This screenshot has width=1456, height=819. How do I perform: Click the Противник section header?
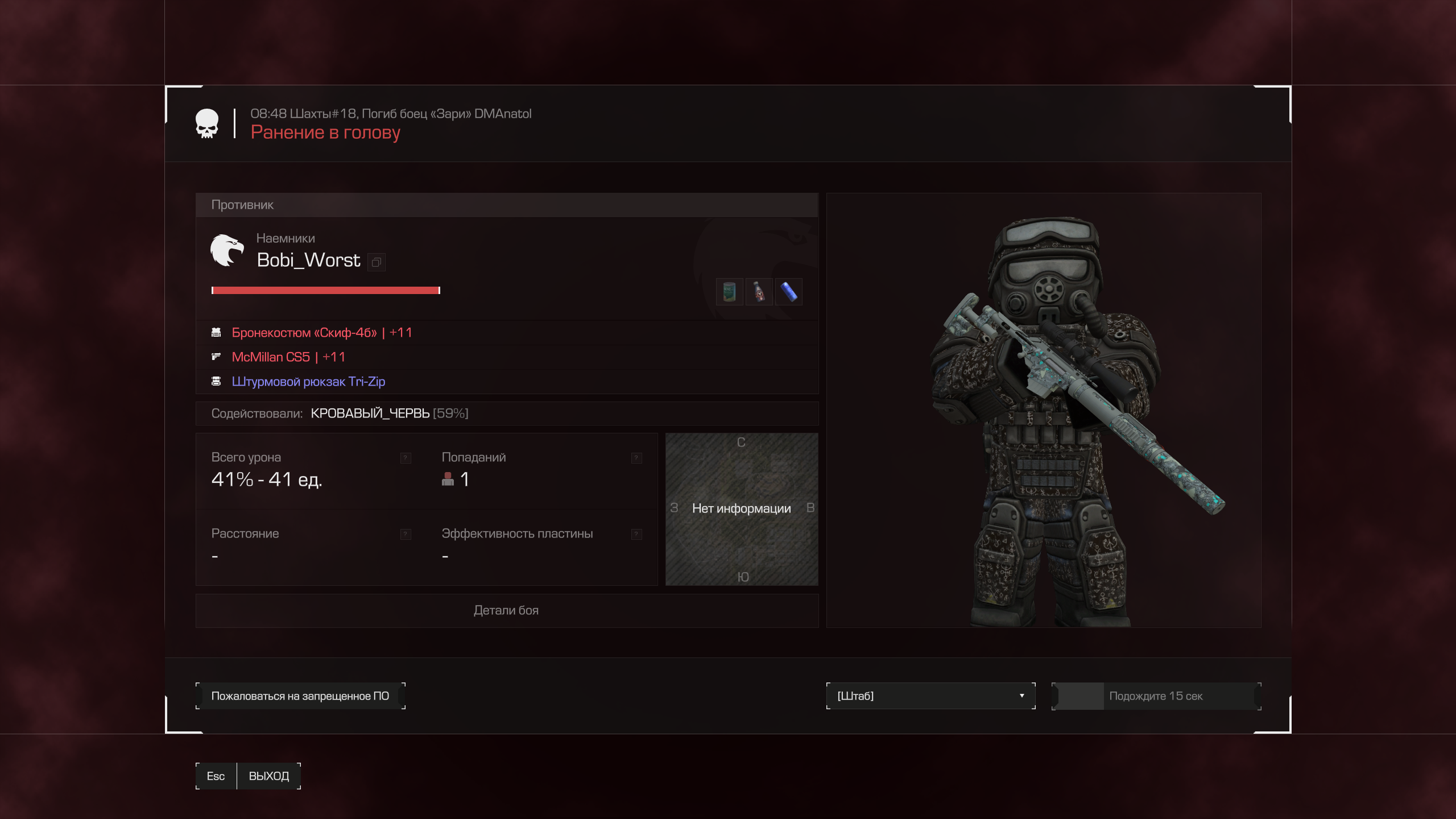507,205
